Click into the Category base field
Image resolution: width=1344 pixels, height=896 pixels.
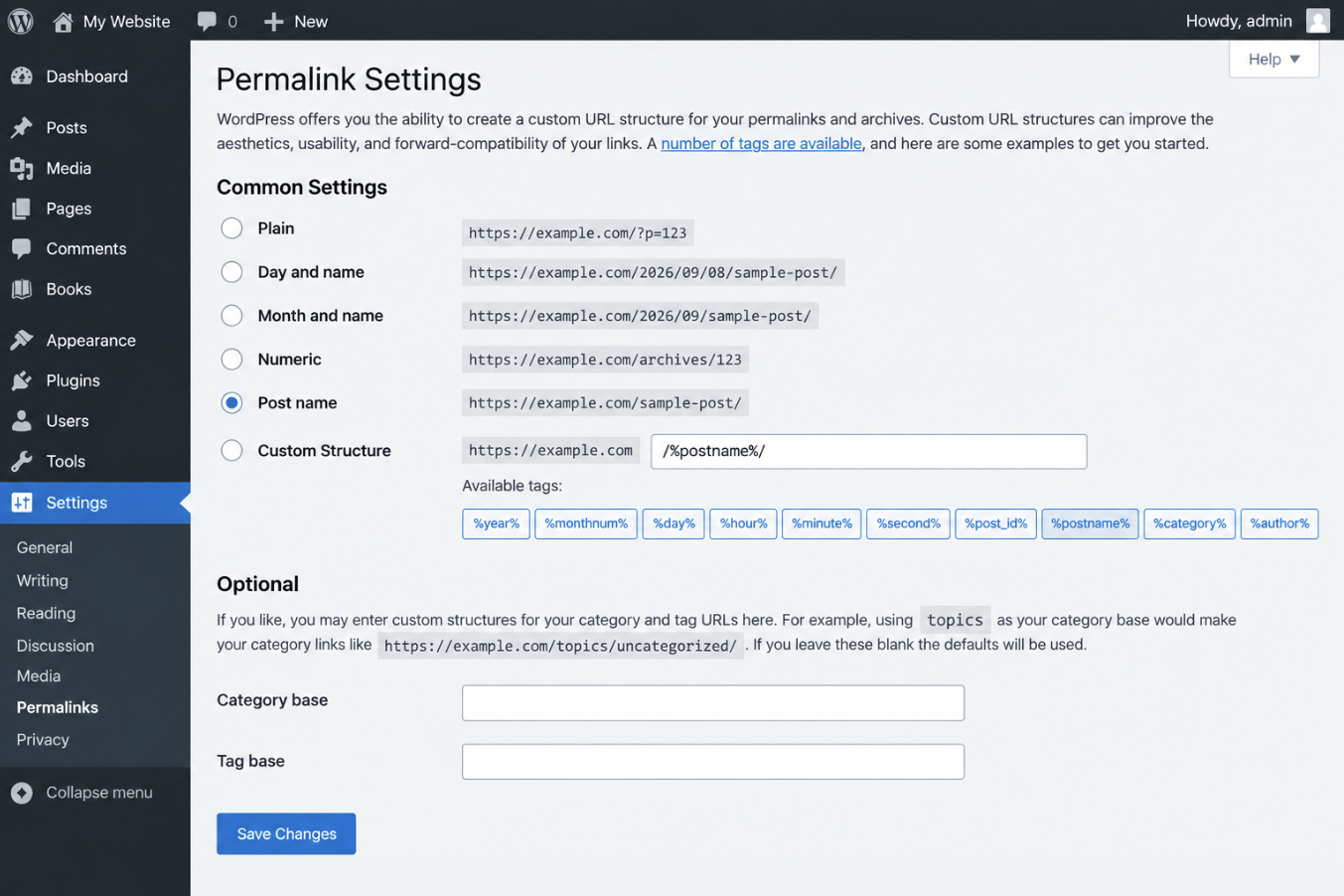tap(713, 703)
